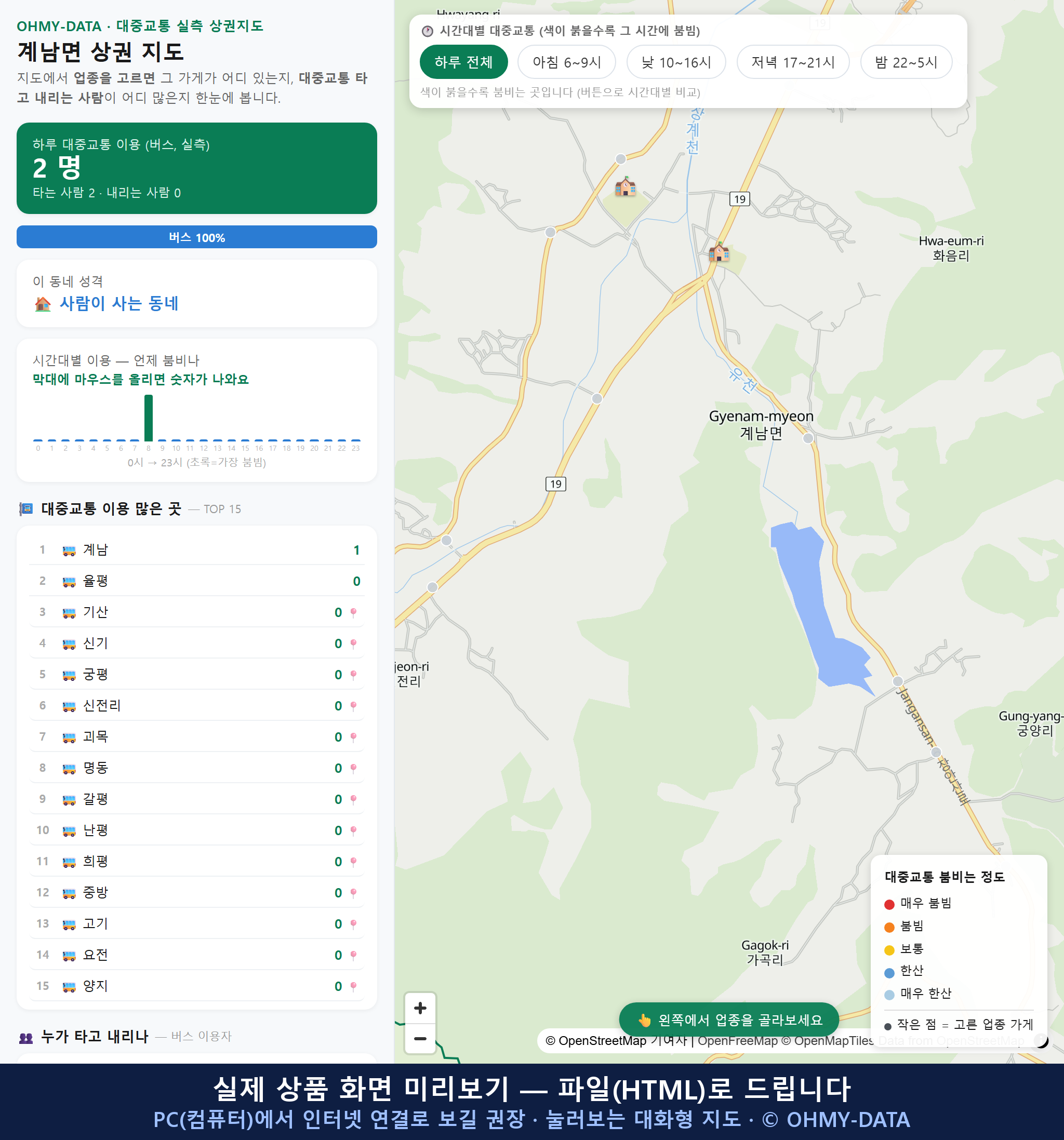Click the 계남면 상권 지도 title
This screenshot has width=1064, height=1140.
100,51
